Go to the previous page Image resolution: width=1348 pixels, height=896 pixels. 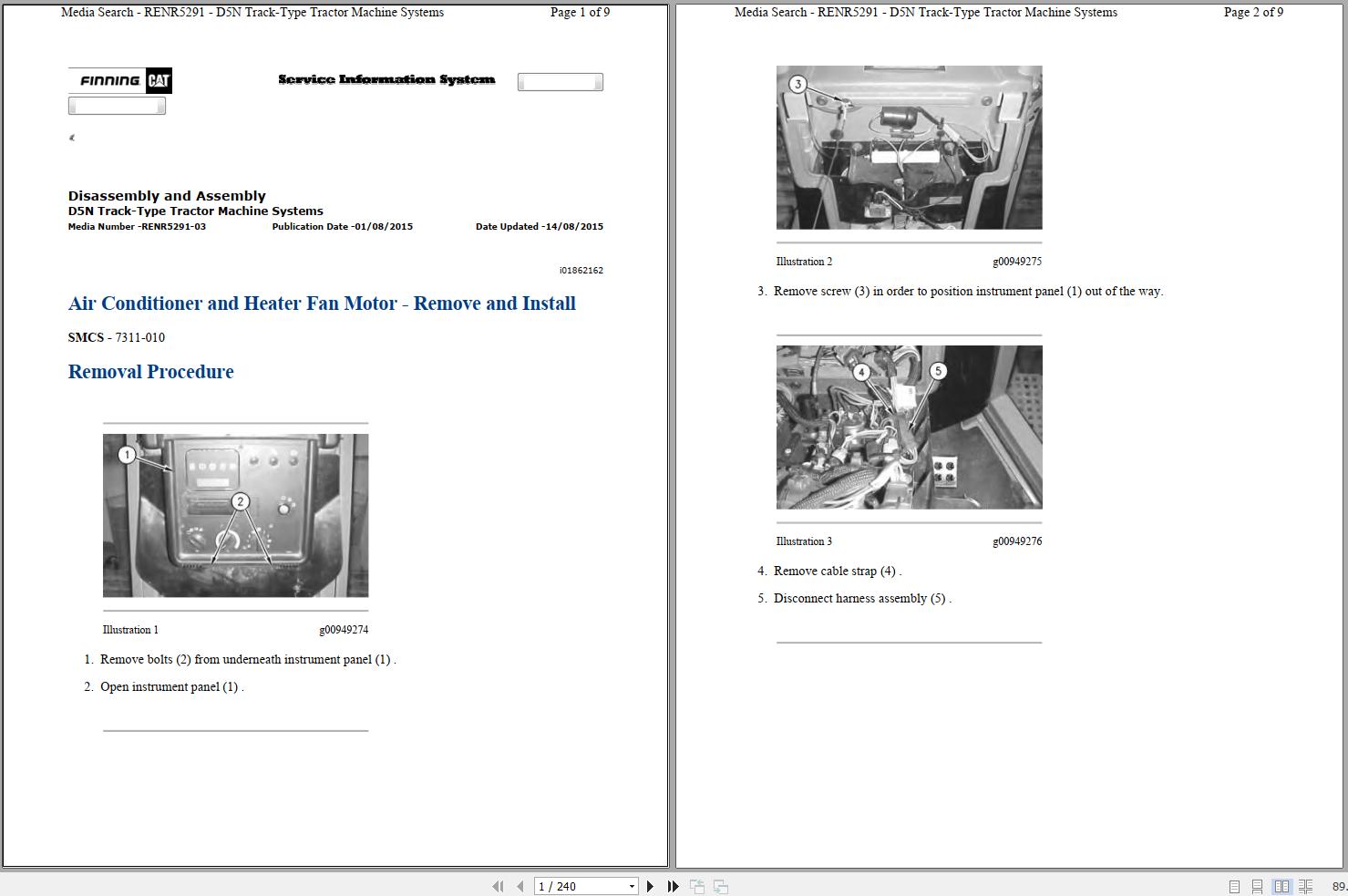tap(520, 886)
